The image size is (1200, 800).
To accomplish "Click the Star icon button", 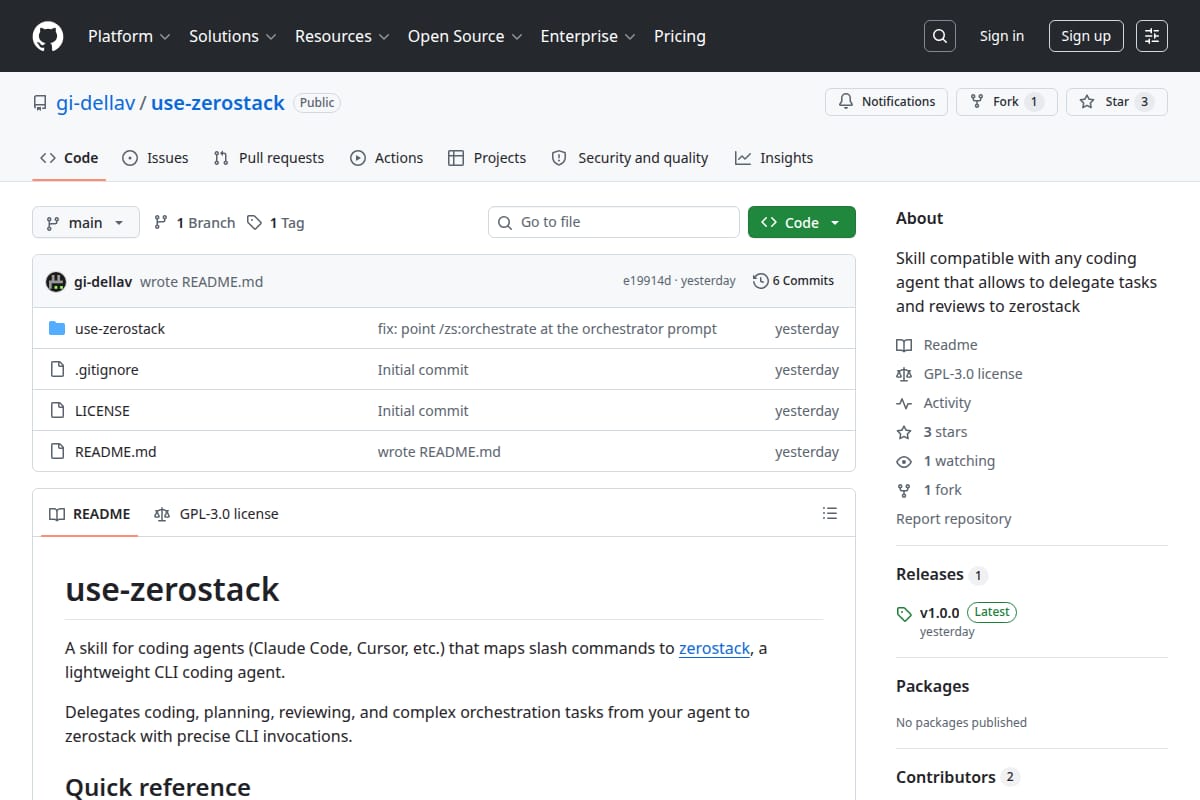I will (x=1117, y=102).
